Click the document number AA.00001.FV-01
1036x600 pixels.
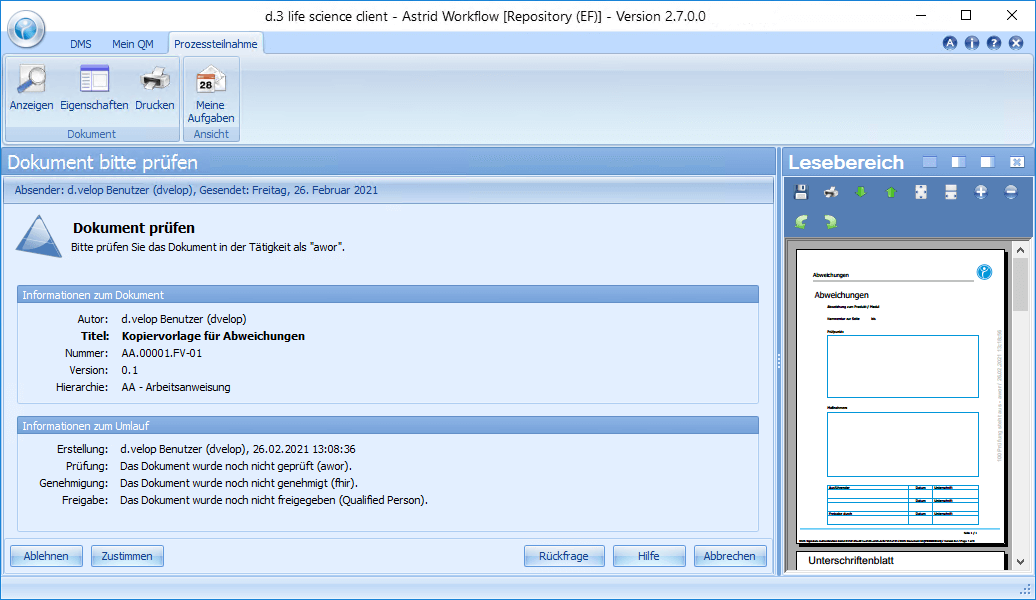(162, 354)
